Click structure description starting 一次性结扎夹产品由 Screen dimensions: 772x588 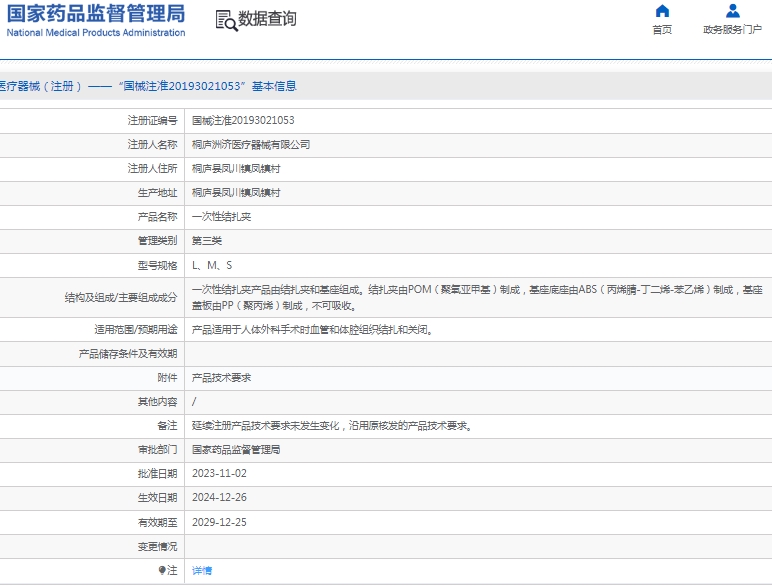click(x=477, y=297)
